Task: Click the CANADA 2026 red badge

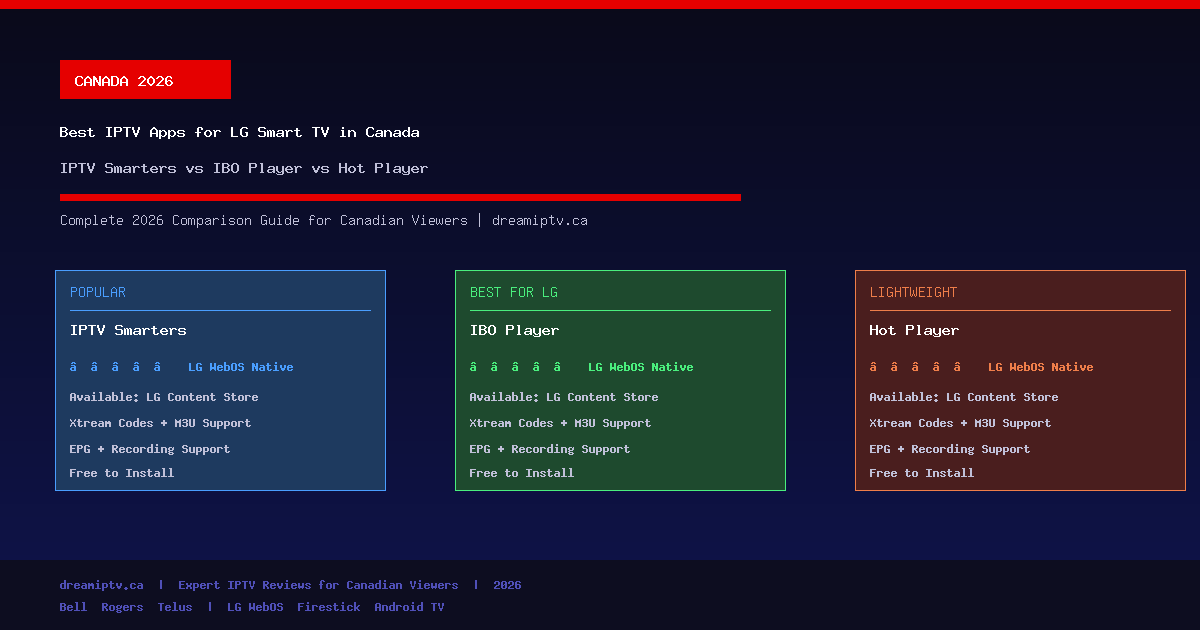Action: [x=145, y=80]
